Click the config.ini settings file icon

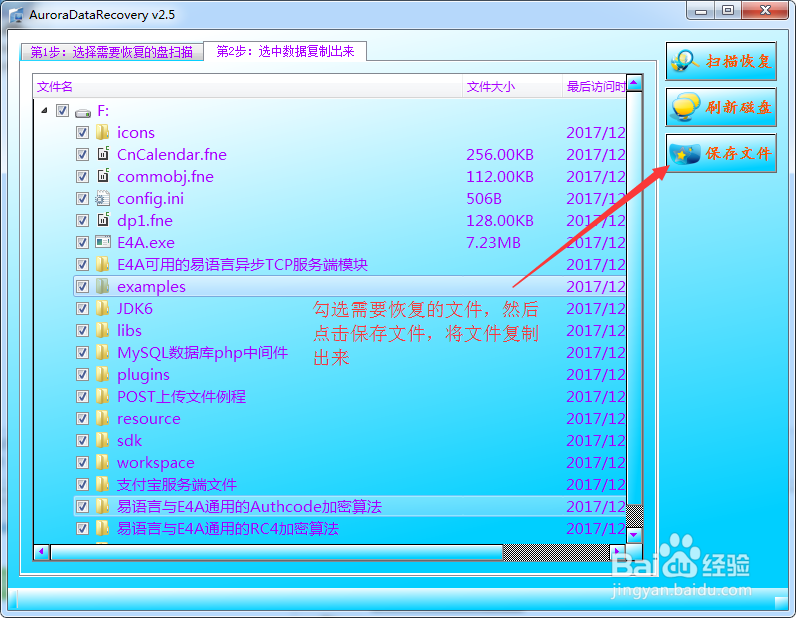pyautogui.click(x=103, y=198)
